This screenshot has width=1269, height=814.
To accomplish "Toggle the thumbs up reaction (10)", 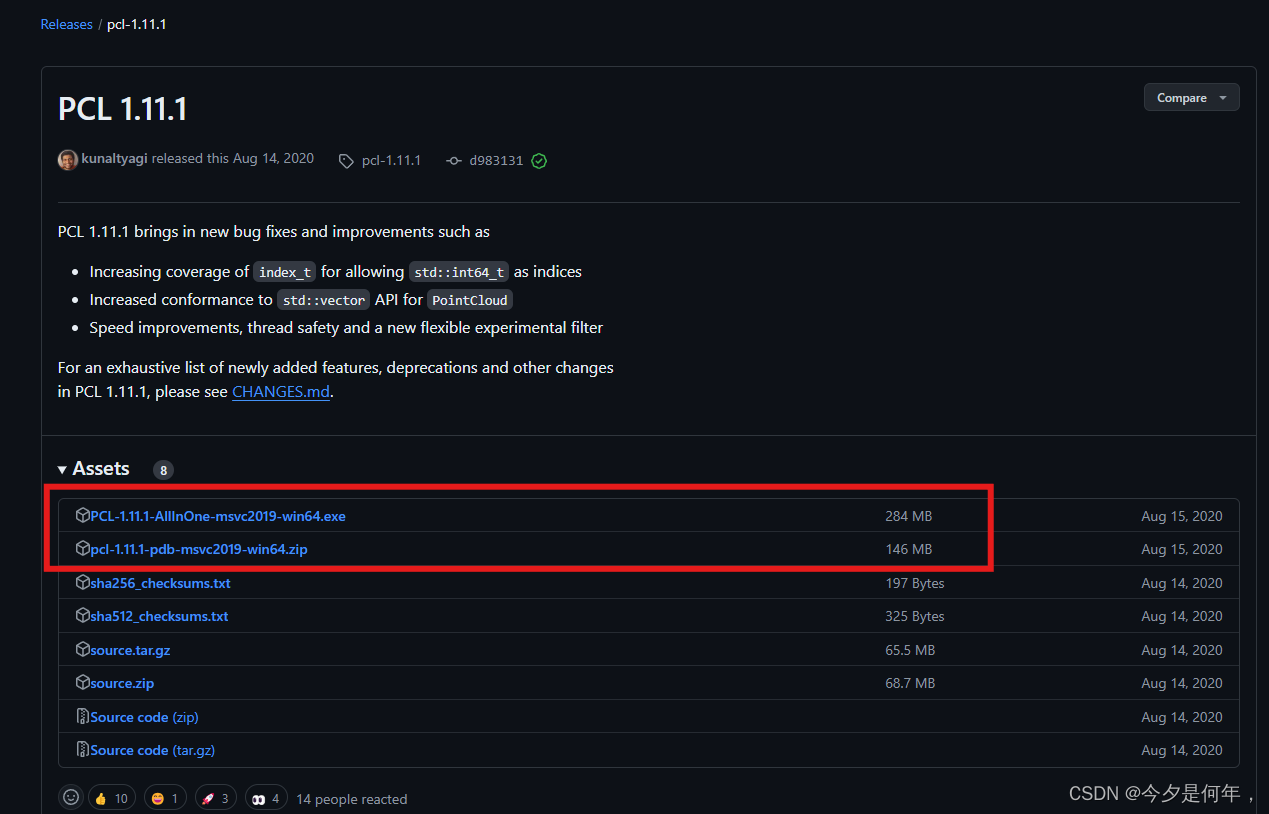I will (112, 798).
